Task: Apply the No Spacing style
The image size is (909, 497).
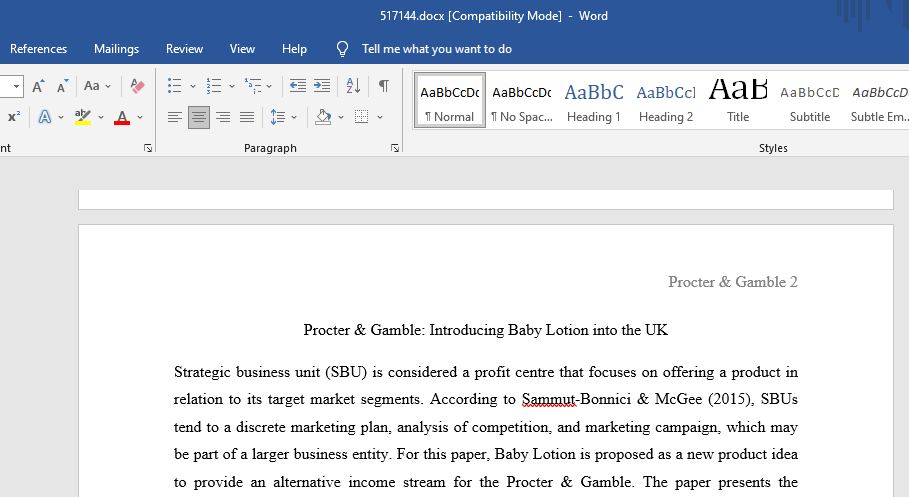Action: tap(522, 100)
